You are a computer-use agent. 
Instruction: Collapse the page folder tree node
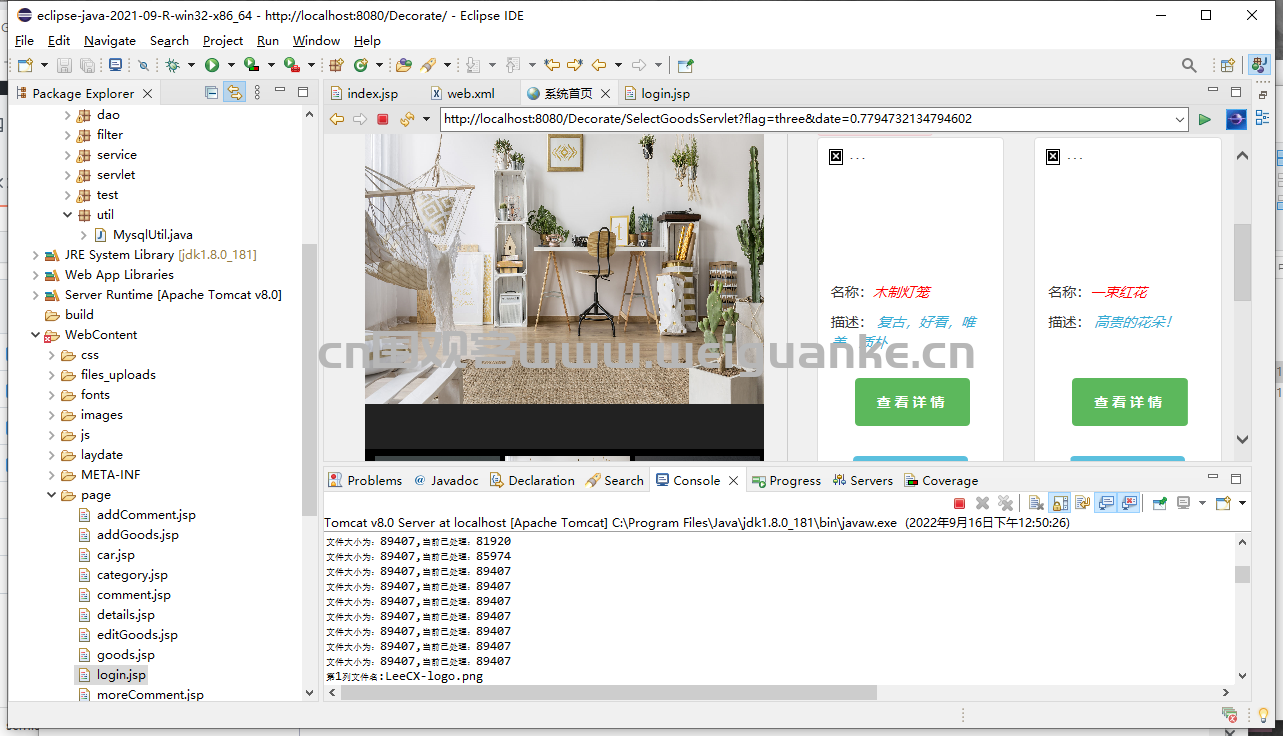(x=52, y=495)
